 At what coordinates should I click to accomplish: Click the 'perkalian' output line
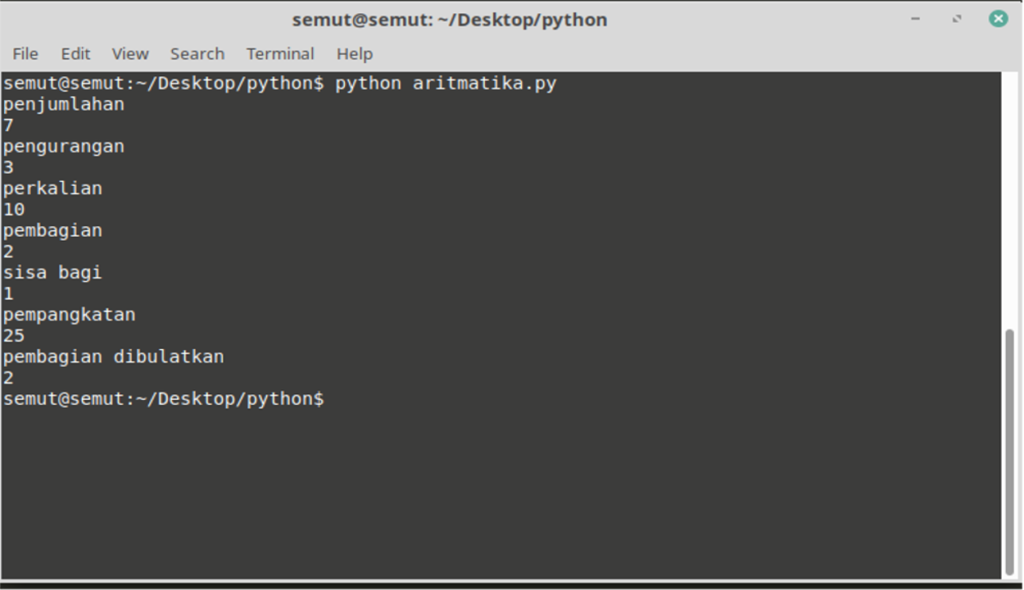pyautogui.click(x=53, y=188)
